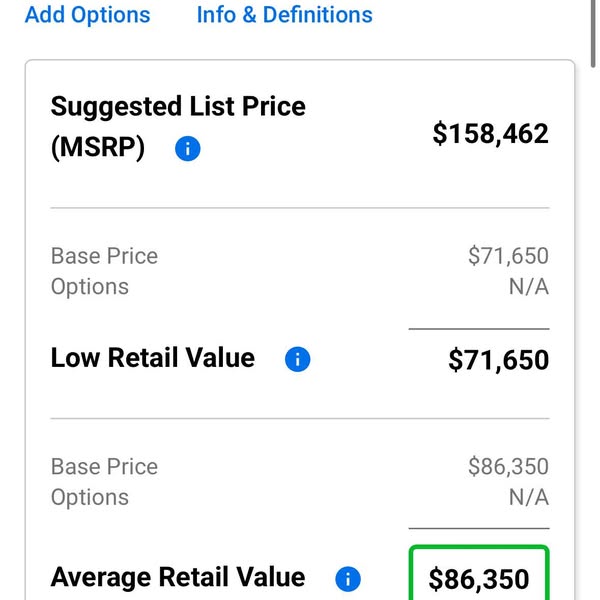This screenshot has width=600, height=600.
Task: Click Options label in the Low Retail section
Action: pos(90,287)
